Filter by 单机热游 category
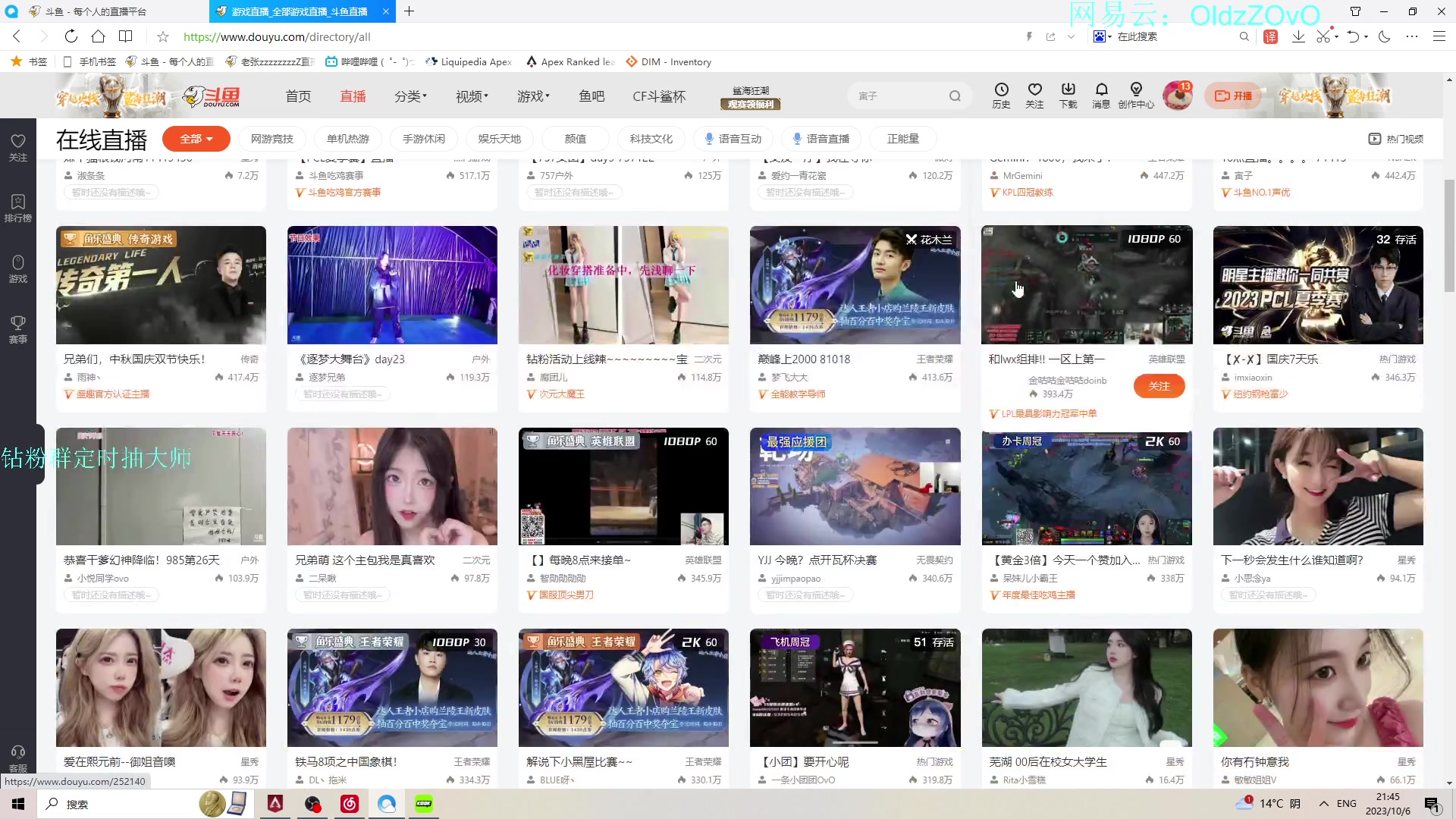 [347, 139]
